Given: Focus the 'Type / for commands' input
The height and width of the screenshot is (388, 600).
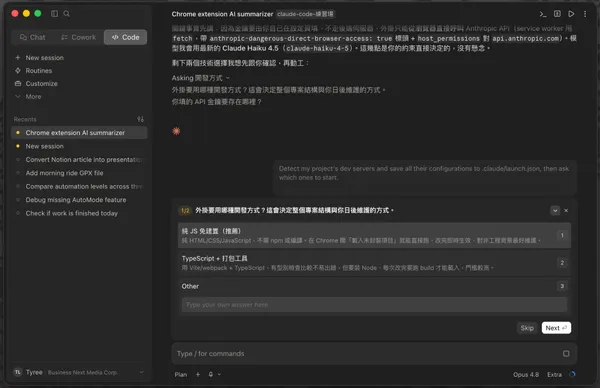Looking at the screenshot, I should click(367, 354).
